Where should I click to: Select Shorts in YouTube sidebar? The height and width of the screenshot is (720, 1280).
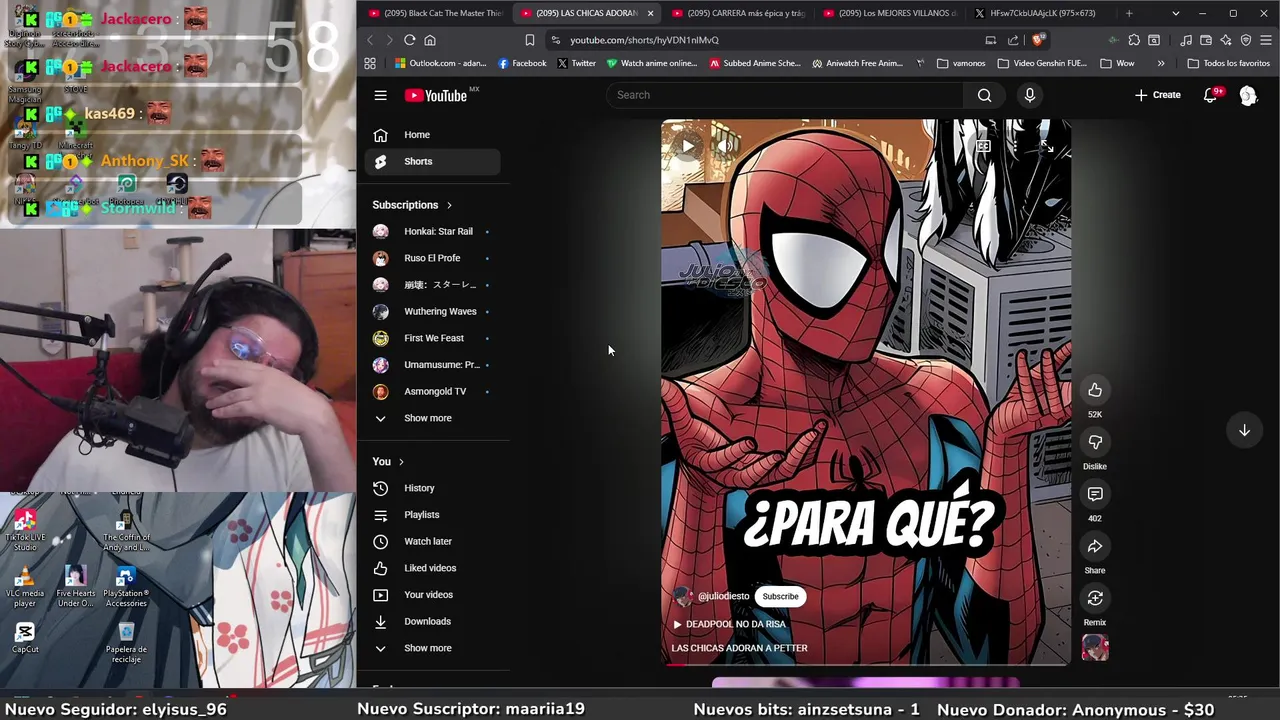tap(432, 162)
